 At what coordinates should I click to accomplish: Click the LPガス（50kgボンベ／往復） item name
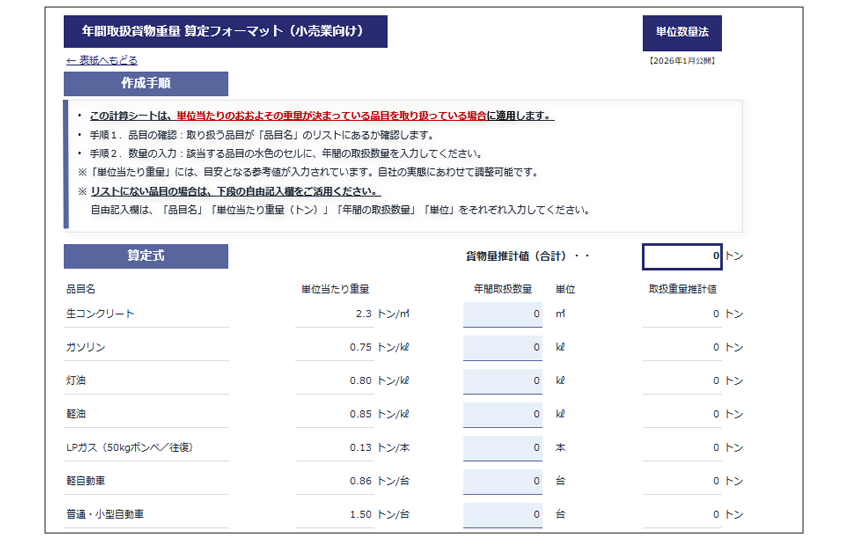coord(129,448)
